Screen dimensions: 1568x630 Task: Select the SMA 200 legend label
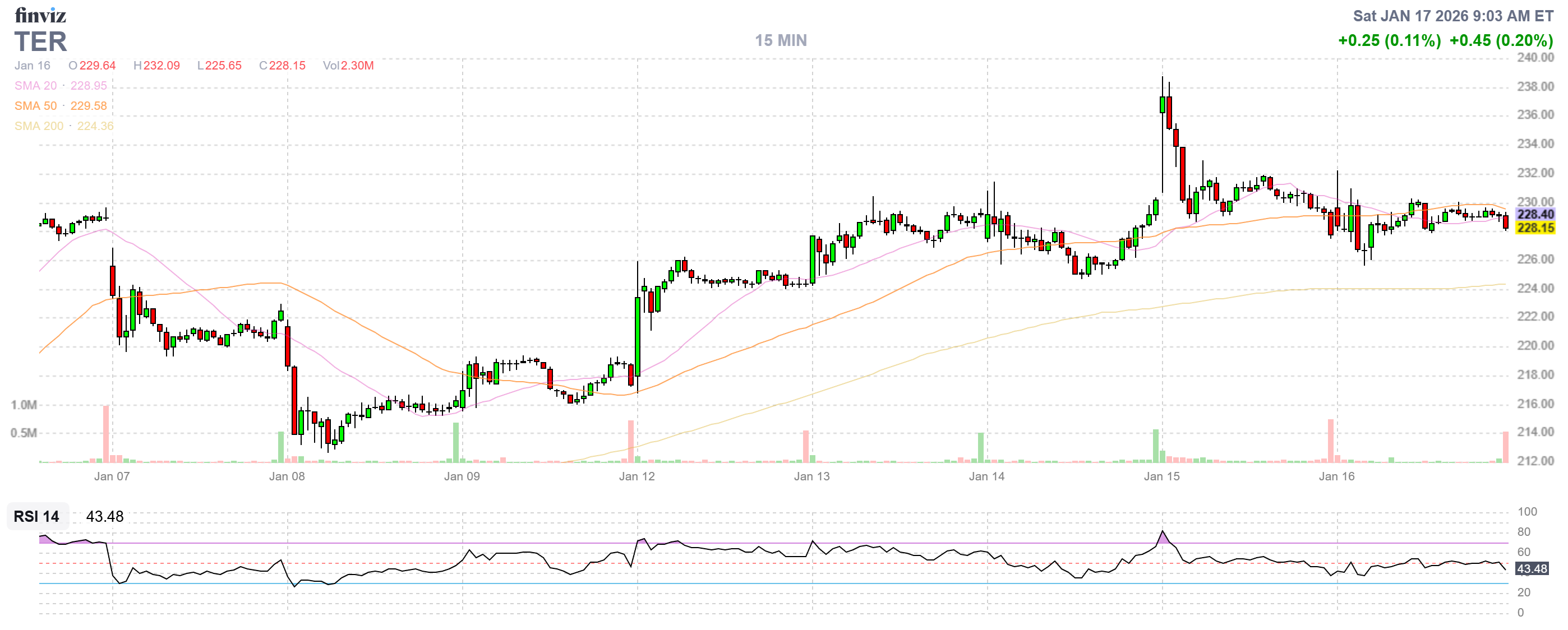tap(38, 126)
